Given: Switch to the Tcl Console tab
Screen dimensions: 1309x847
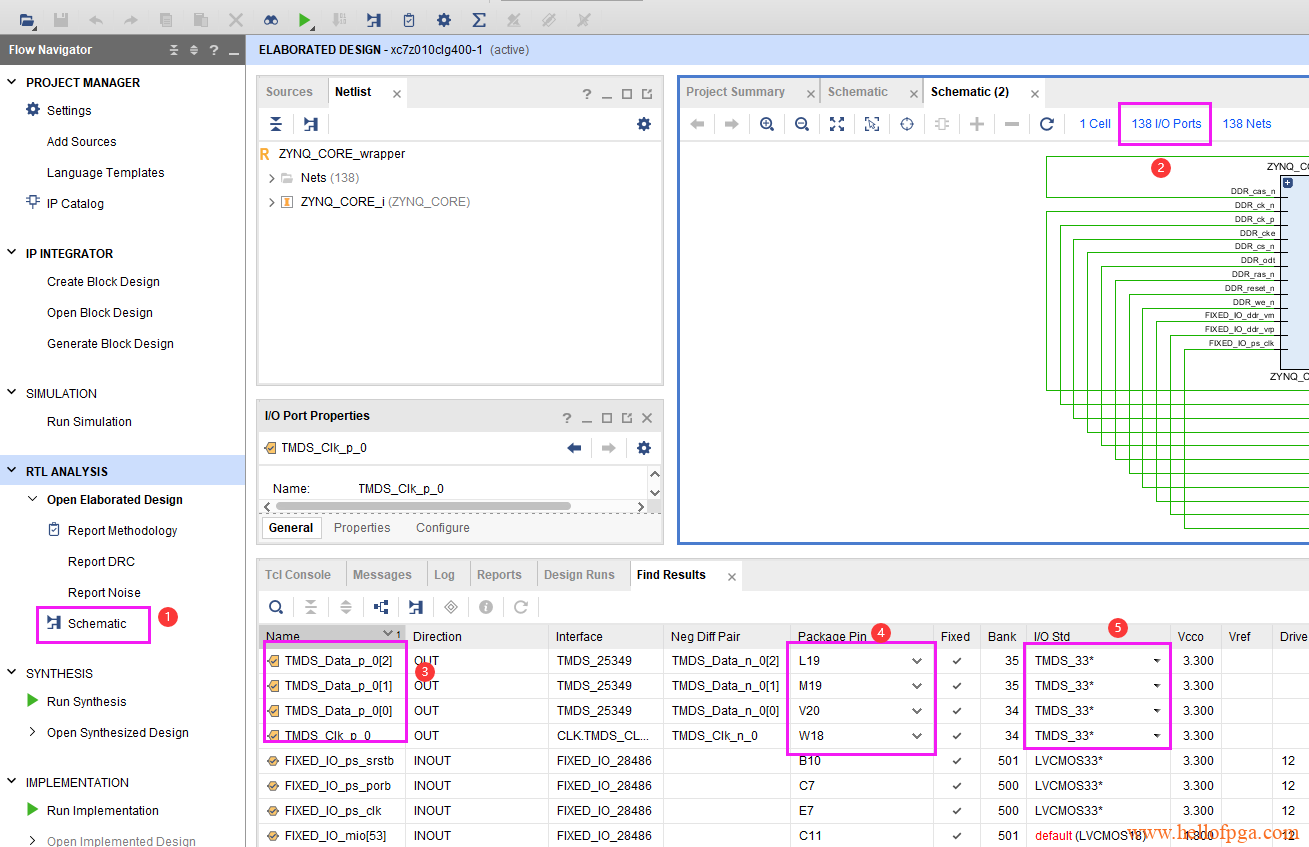Looking at the screenshot, I should click(297, 575).
